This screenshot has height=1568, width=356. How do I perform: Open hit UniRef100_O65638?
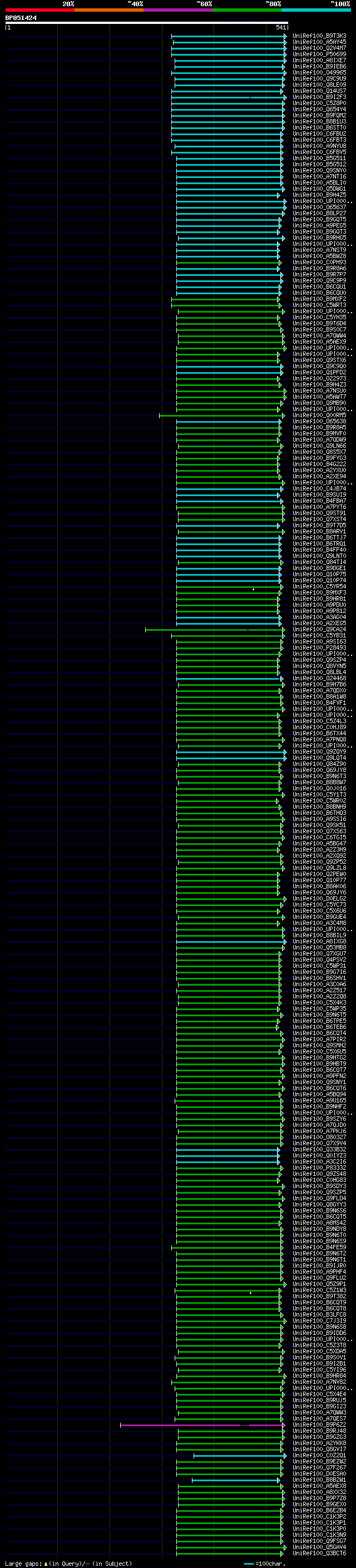pyautogui.click(x=319, y=421)
